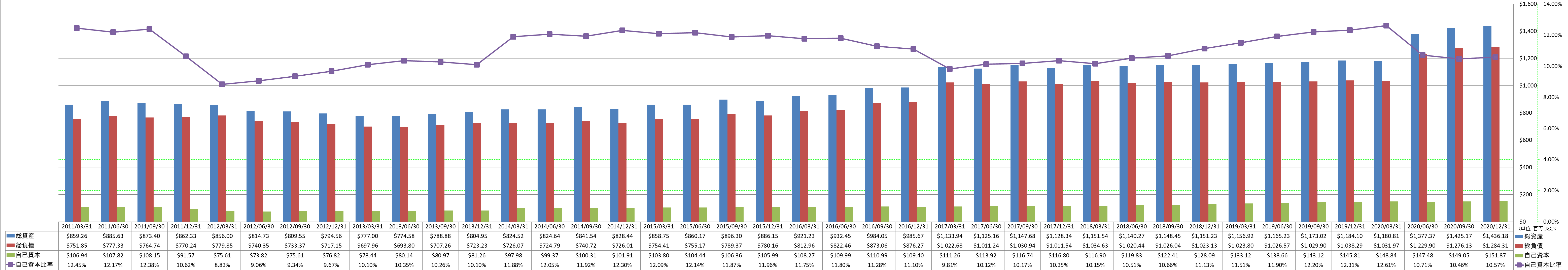1568x270 pixels.
Task: Select total liabilities cell $1,034.63
Action: coord(1095,246)
